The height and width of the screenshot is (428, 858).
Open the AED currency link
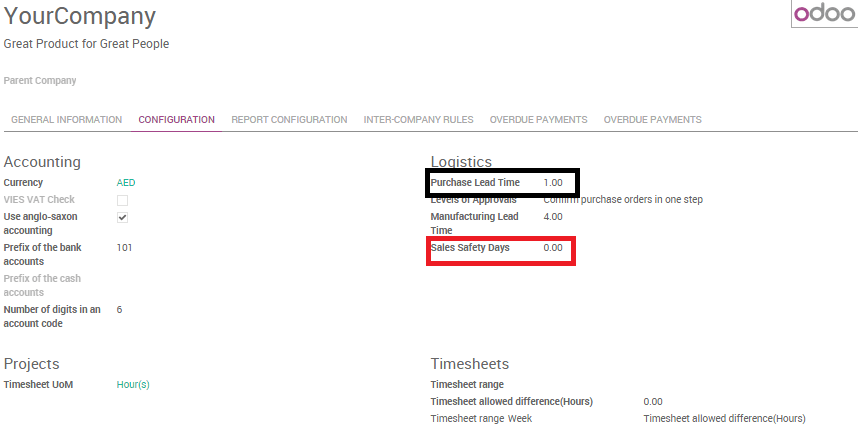pyautogui.click(x=126, y=183)
